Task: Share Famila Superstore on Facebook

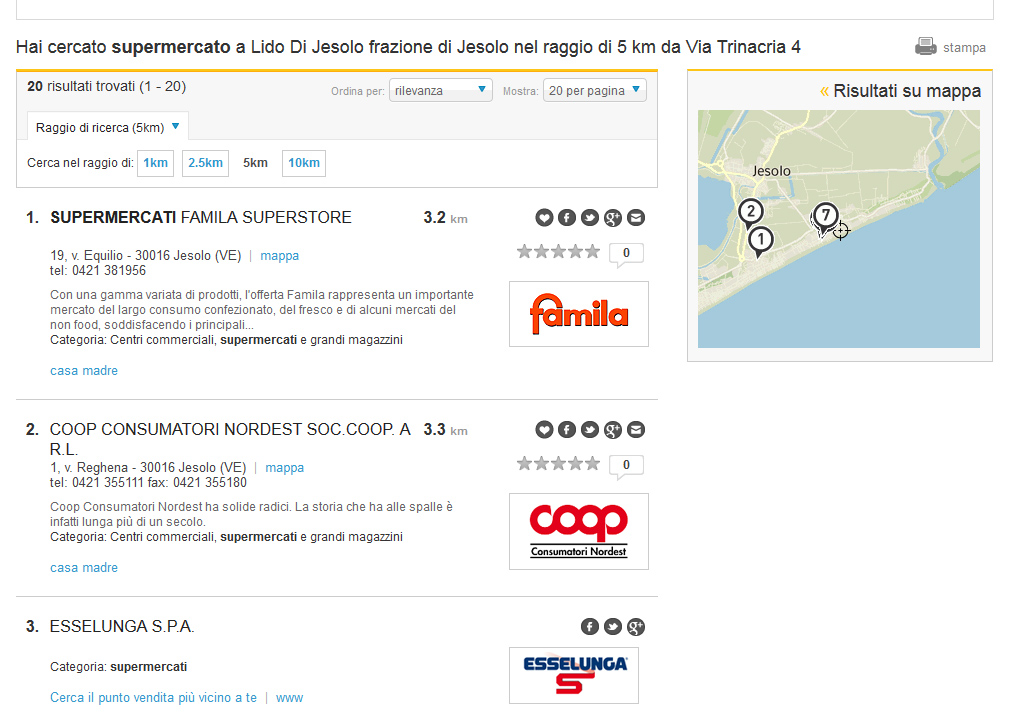Action: (567, 217)
